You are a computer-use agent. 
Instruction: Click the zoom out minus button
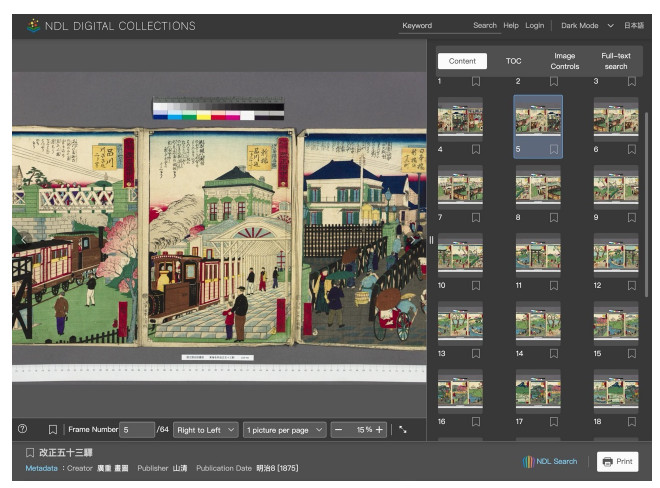(338, 430)
